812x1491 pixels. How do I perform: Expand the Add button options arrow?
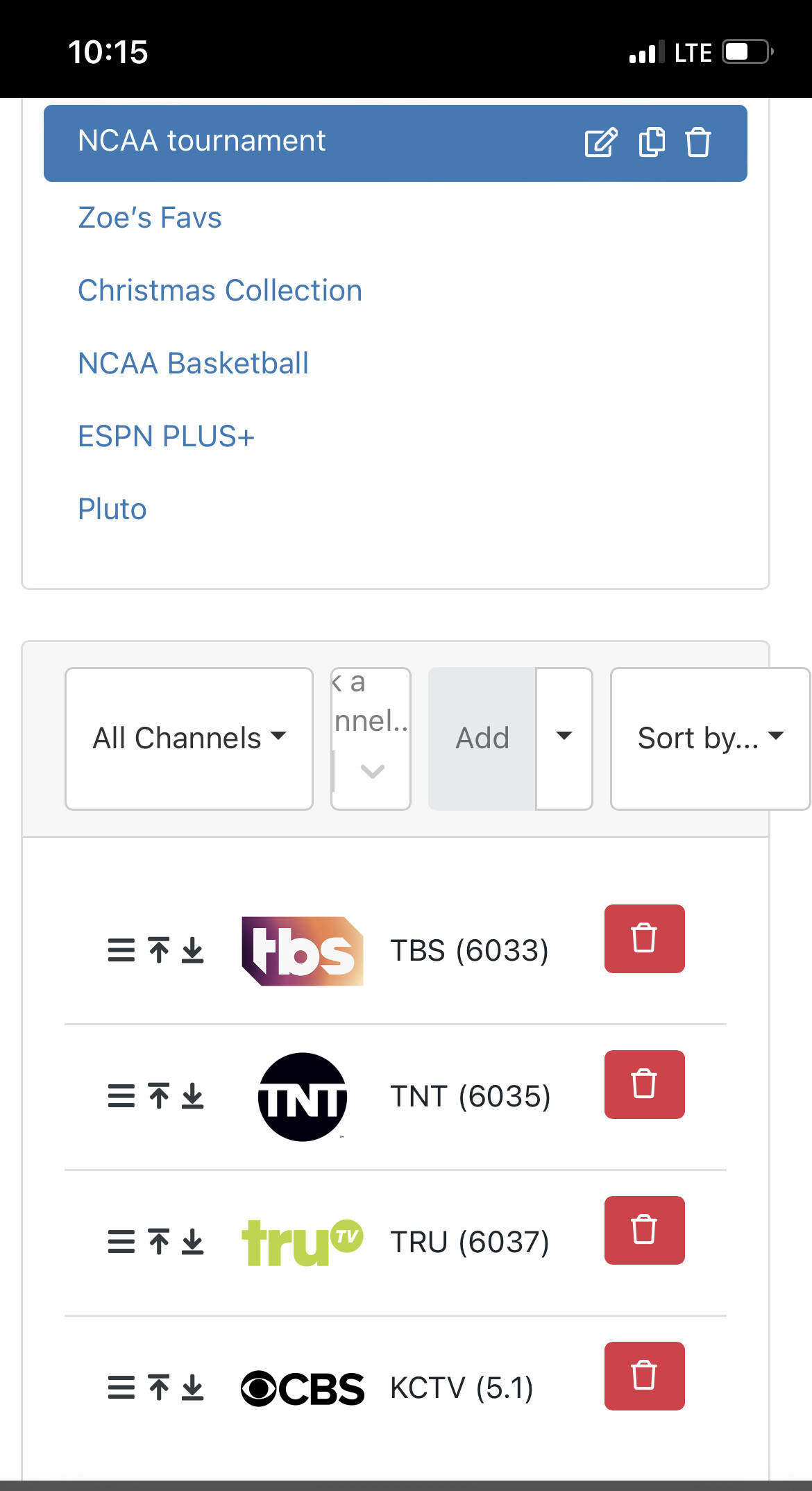pyautogui.click(x=564, y=739)
